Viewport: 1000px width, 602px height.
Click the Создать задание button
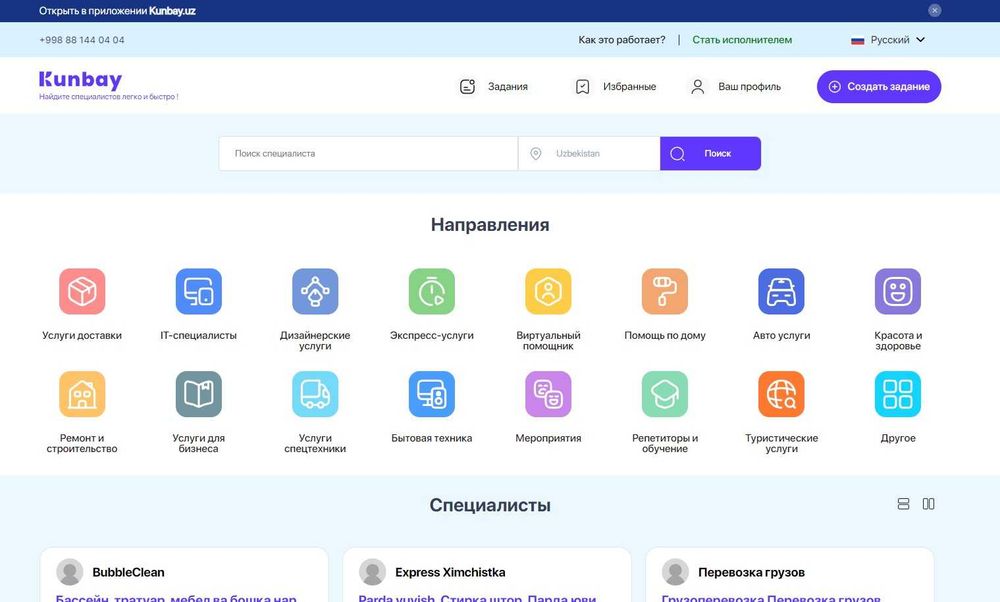[879, 87]
